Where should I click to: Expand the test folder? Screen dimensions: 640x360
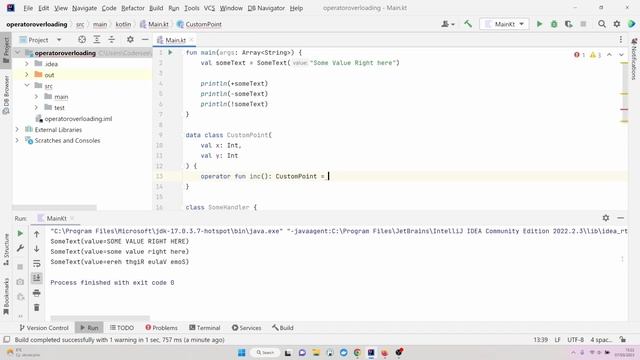pos(36,108)
